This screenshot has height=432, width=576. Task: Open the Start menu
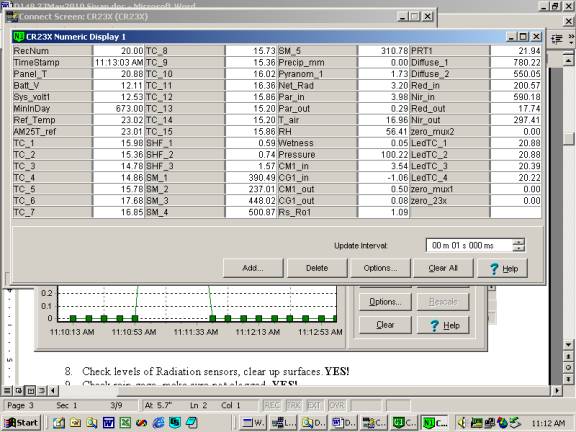[21, 423]
